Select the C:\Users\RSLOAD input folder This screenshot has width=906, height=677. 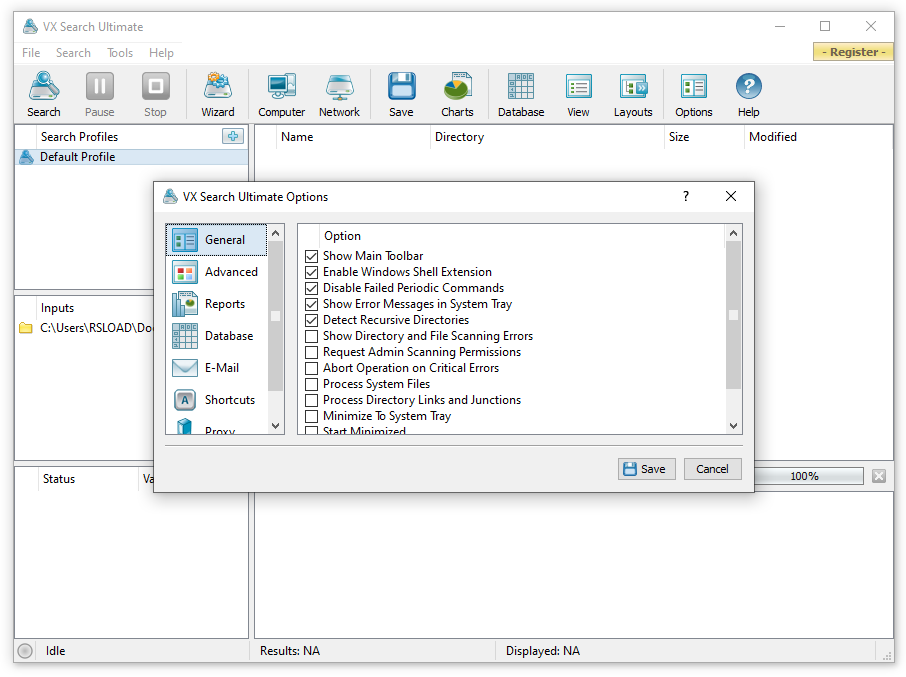(x=86, y=328)
